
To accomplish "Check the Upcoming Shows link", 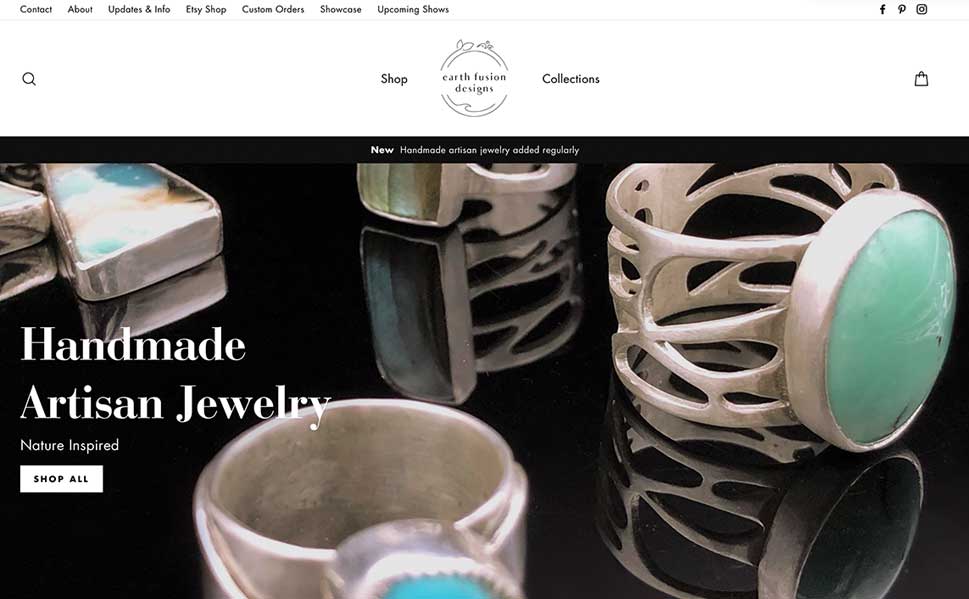I will pos(413,9).
